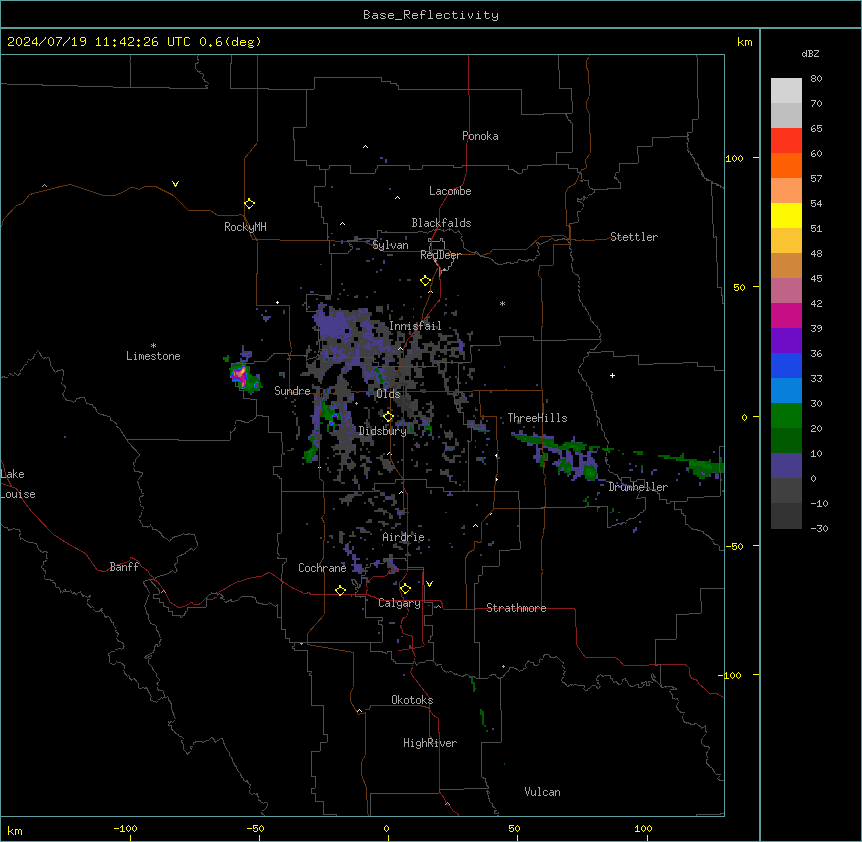Image resolution: width=862 pixels, height=842 pixels.
Task: Click the yellow diamond marker between Olds and Didsbury
Action: 388,417
